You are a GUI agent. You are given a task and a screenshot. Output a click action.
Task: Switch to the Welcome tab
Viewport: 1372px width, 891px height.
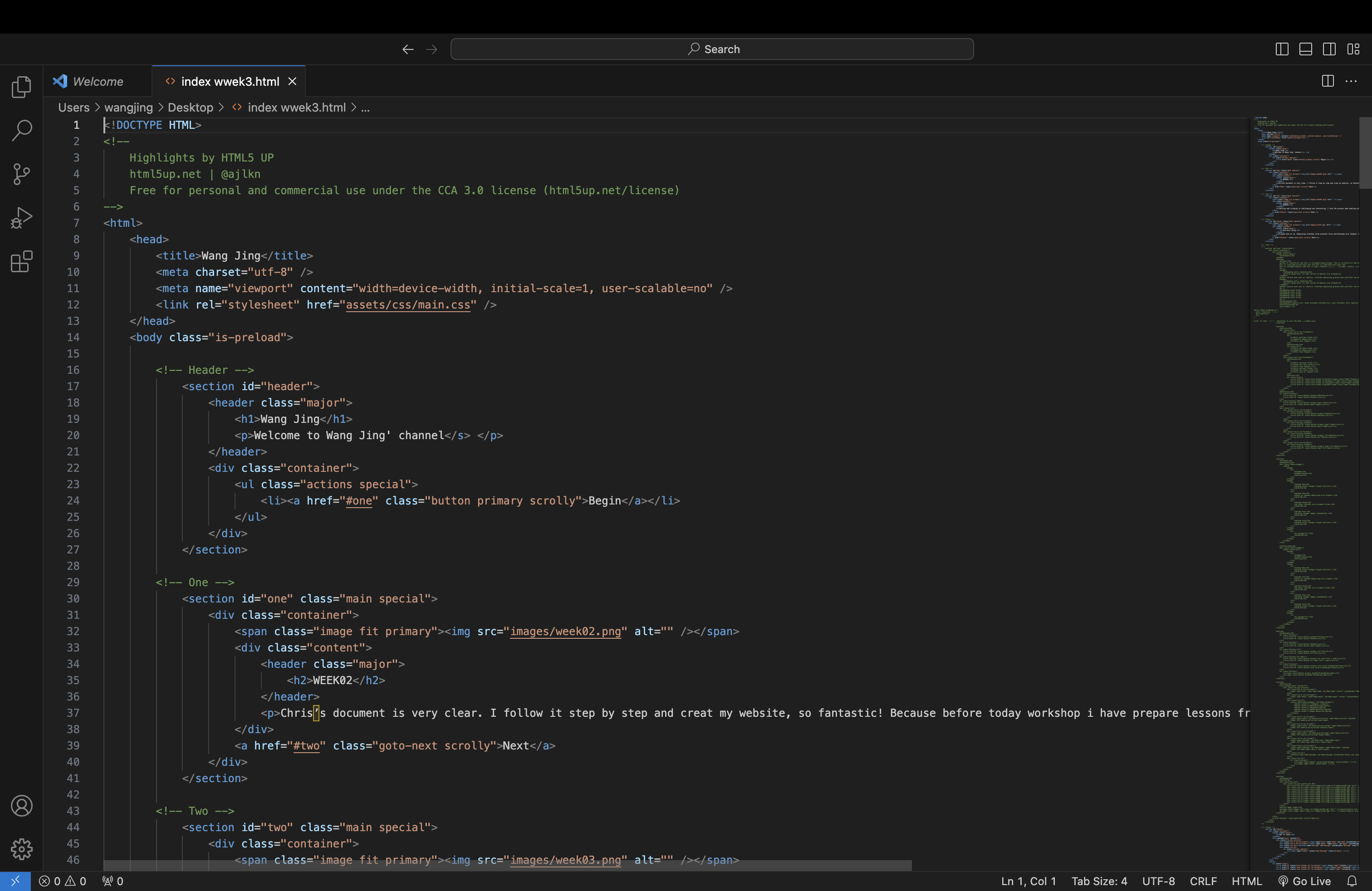[x=98, y=81]
